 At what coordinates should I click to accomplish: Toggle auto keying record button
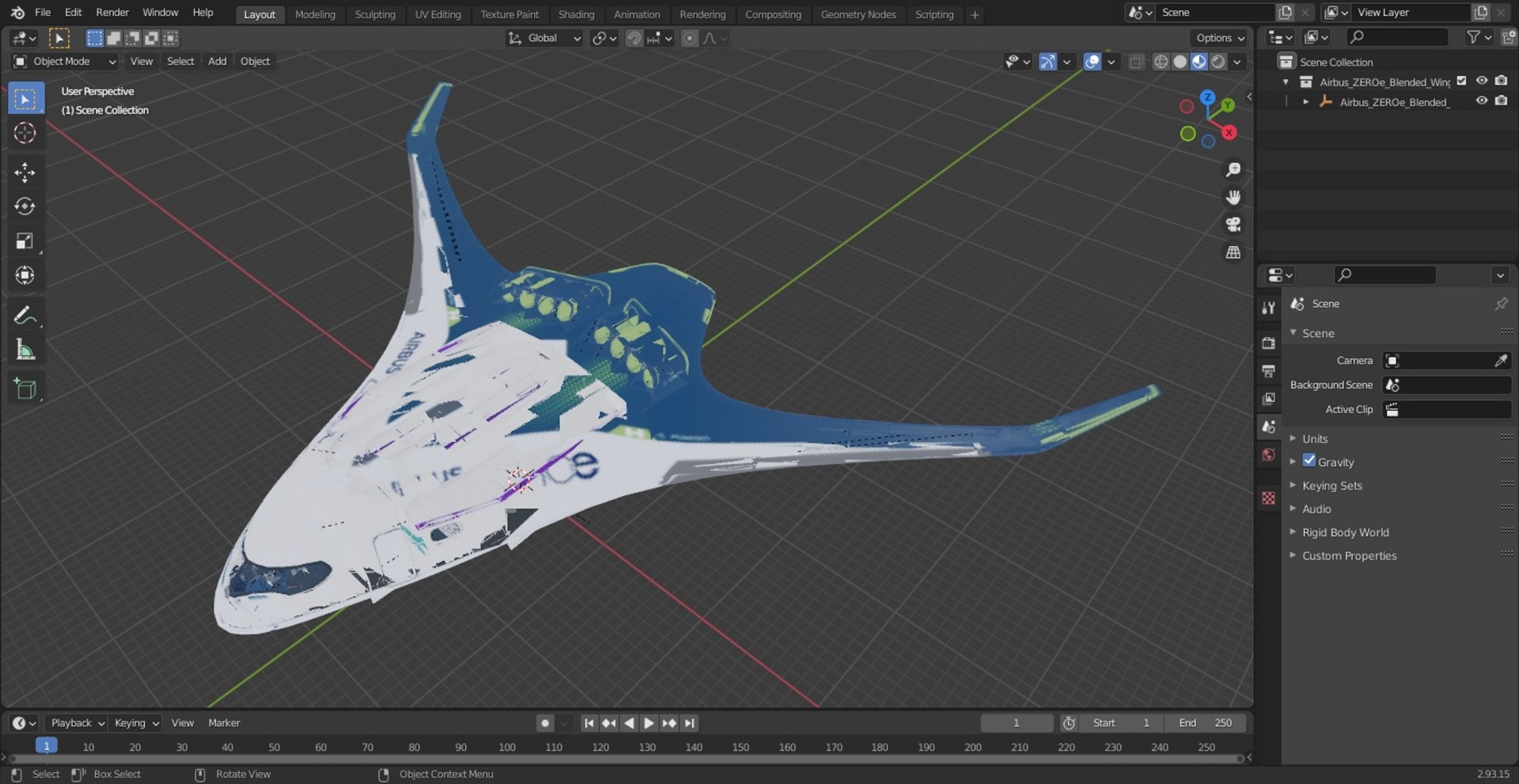tap(545, 723)
